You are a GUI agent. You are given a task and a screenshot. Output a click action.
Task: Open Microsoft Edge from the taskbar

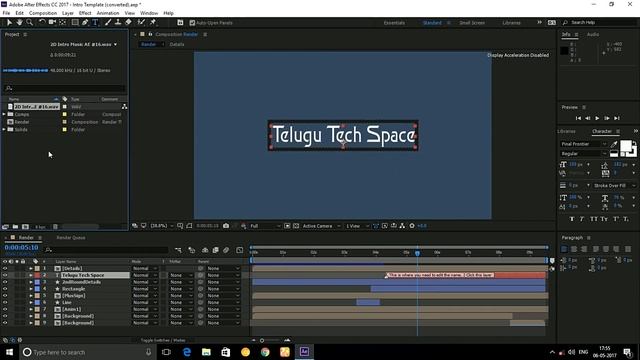coord(187,352)
